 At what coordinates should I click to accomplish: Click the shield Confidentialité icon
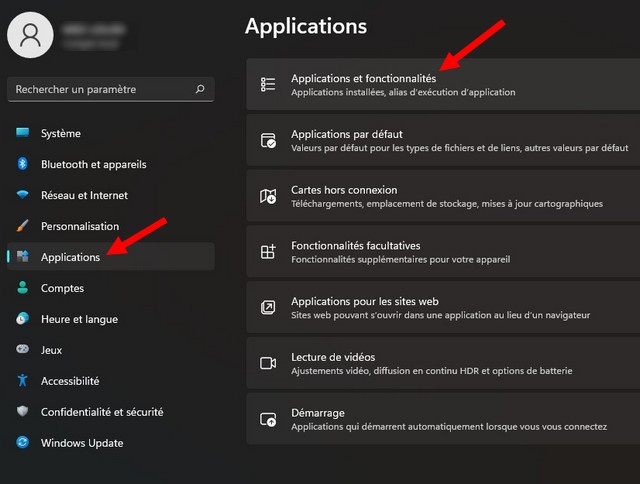[22, 411]
